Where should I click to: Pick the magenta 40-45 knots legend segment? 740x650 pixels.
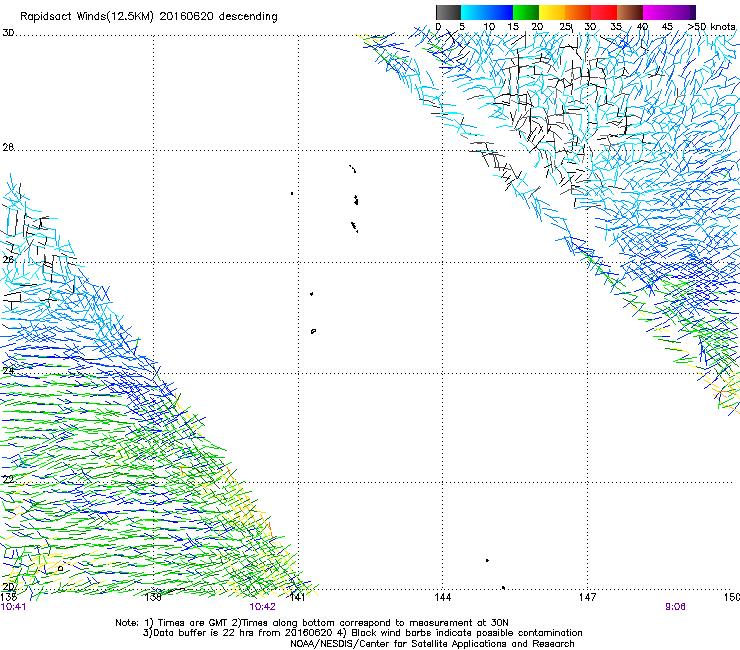click(656, 12)
